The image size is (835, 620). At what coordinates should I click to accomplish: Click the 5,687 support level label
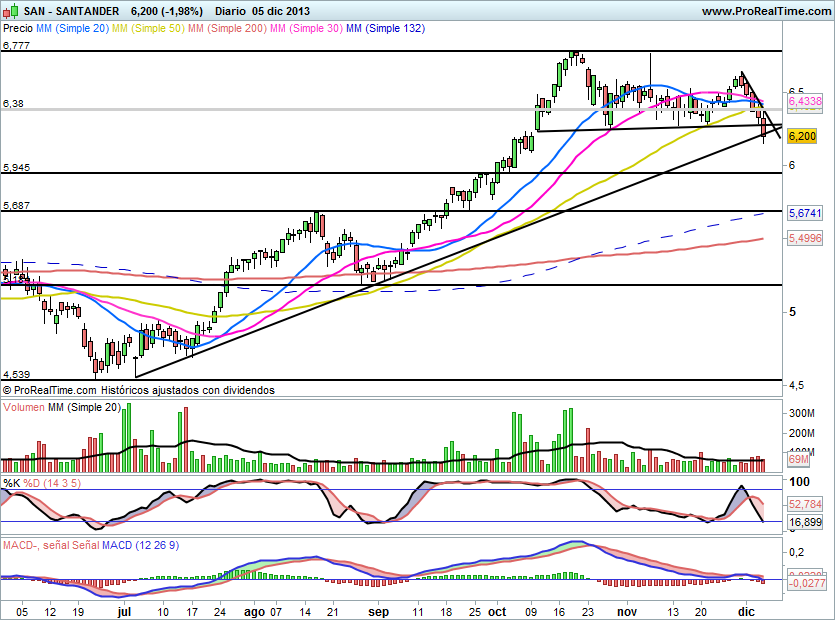[16, 206]
